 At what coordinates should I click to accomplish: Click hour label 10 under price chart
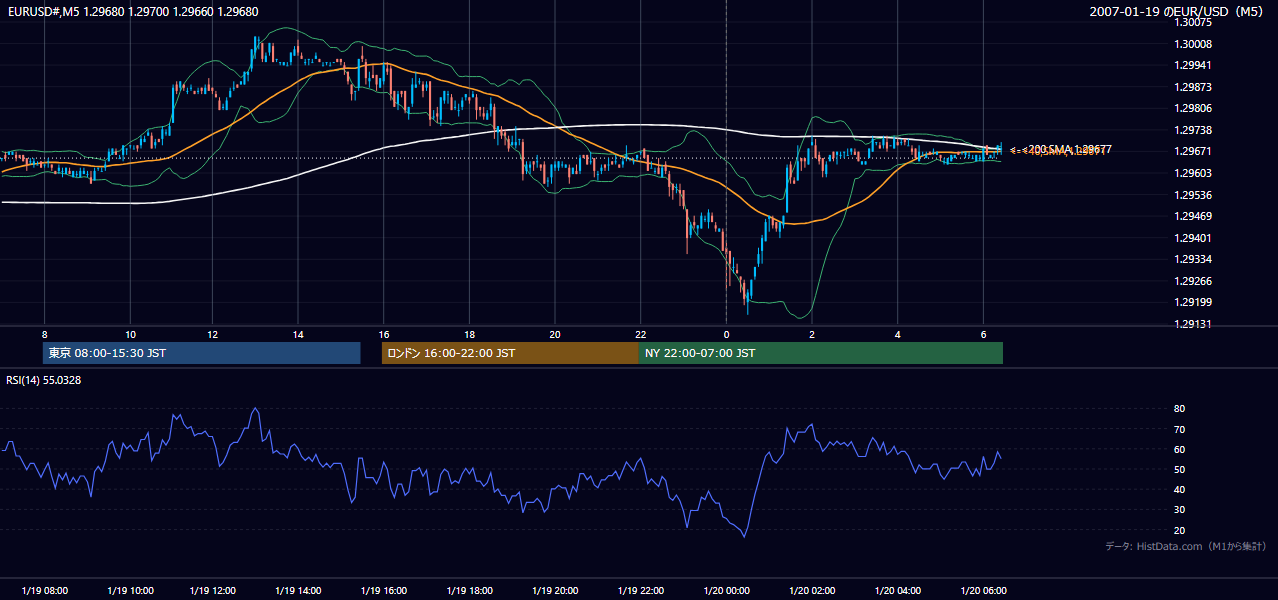pos(130,334)
